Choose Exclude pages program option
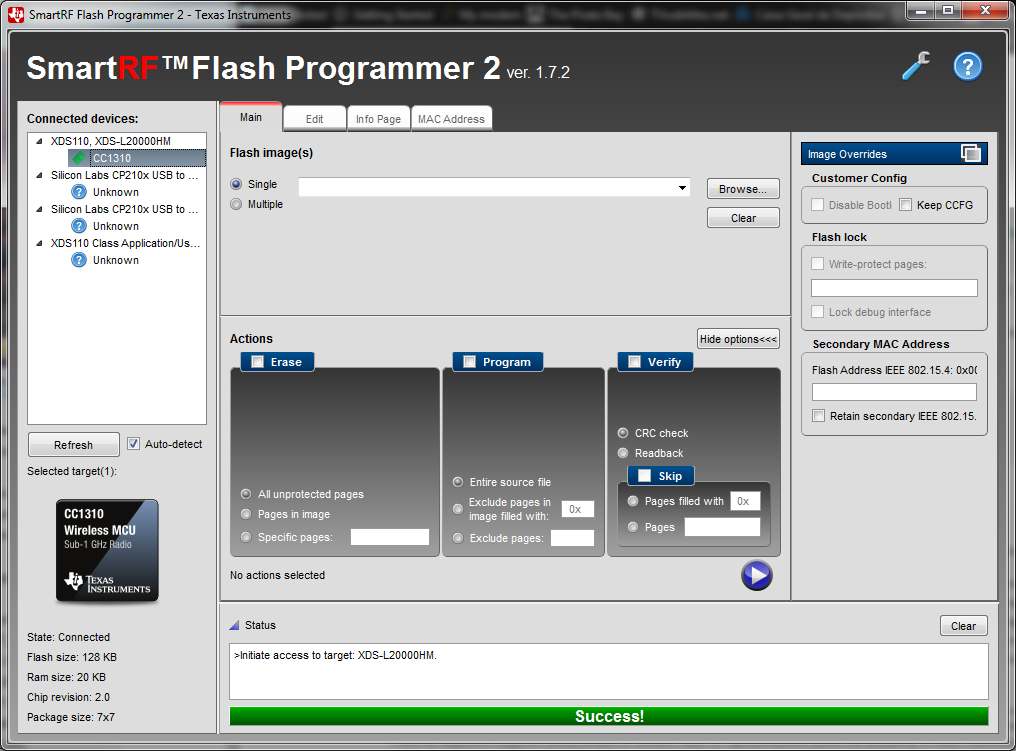This screenshot has width=1016, height=751. pos(458,538)
